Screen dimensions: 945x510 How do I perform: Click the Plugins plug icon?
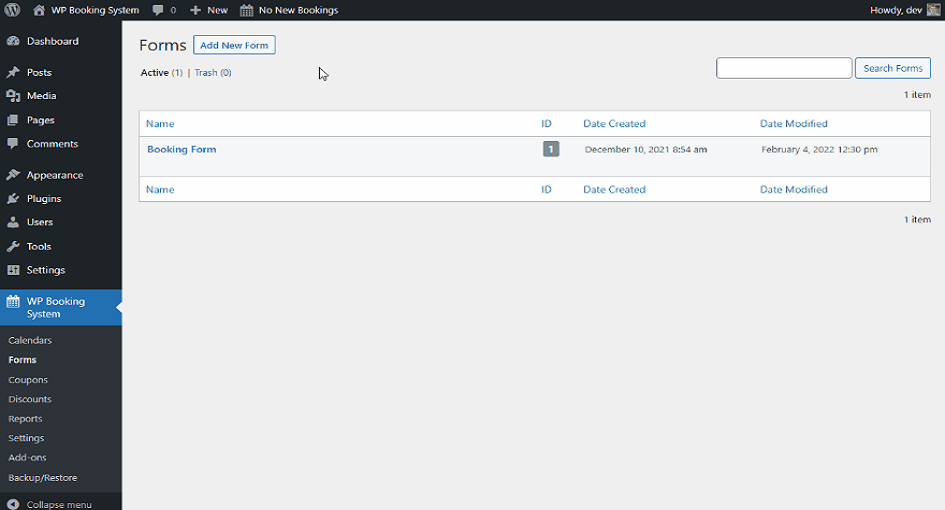pos(13,198)
